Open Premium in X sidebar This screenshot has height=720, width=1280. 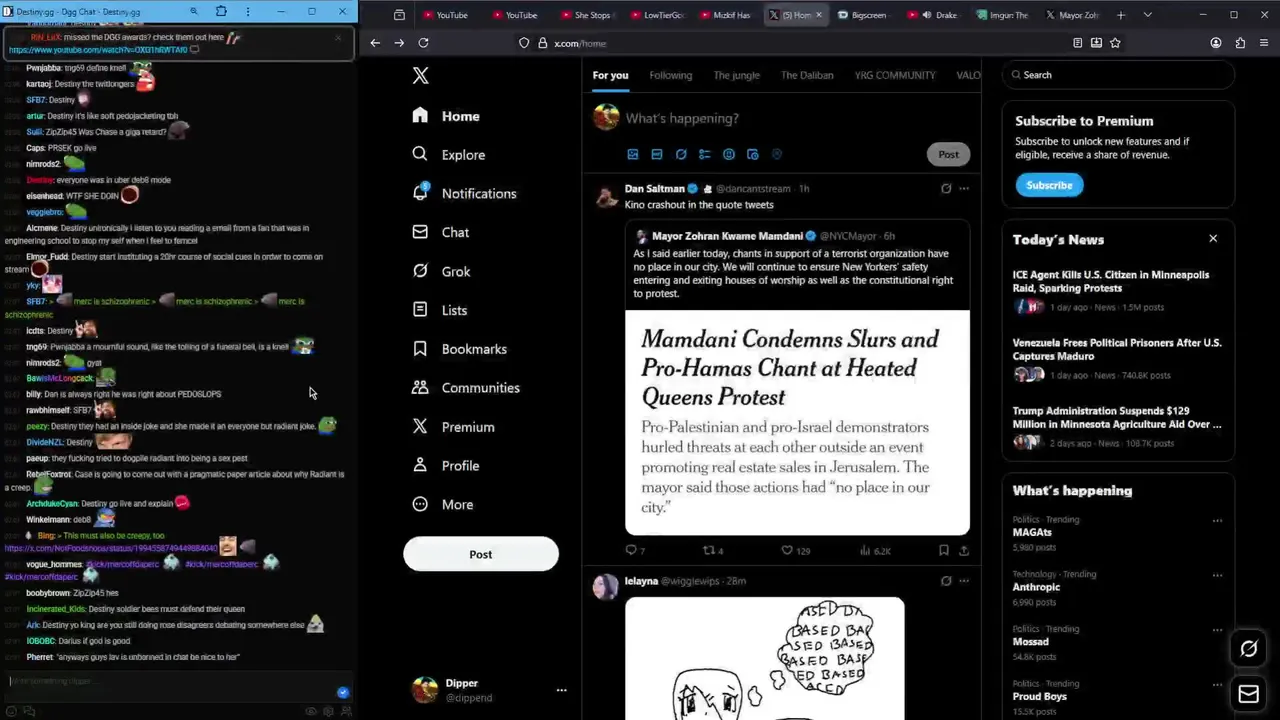point(453,427)
